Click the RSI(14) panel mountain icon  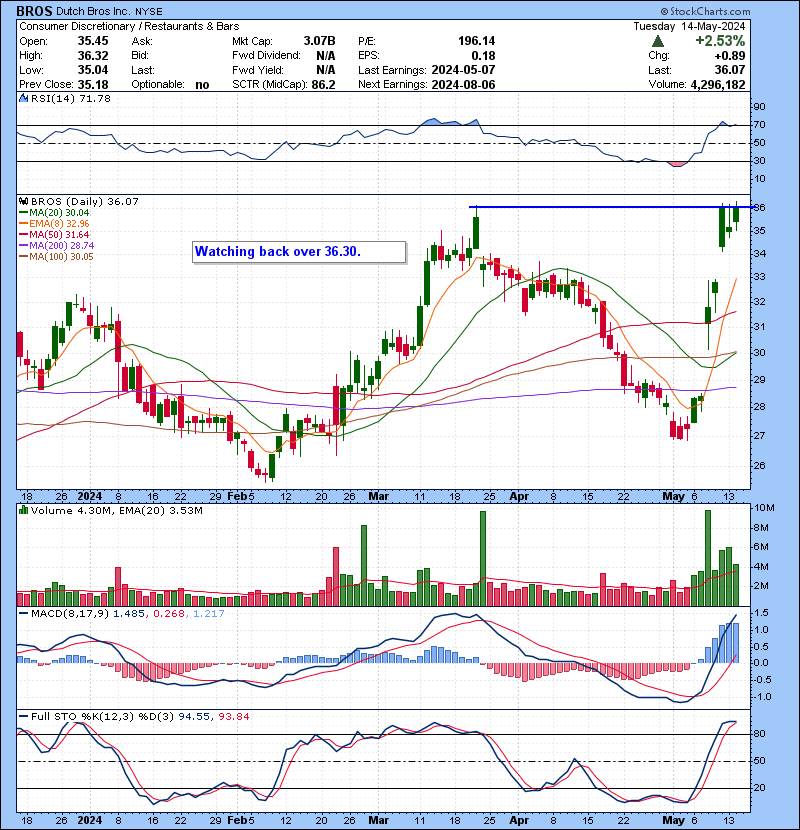tap(23, 98)
